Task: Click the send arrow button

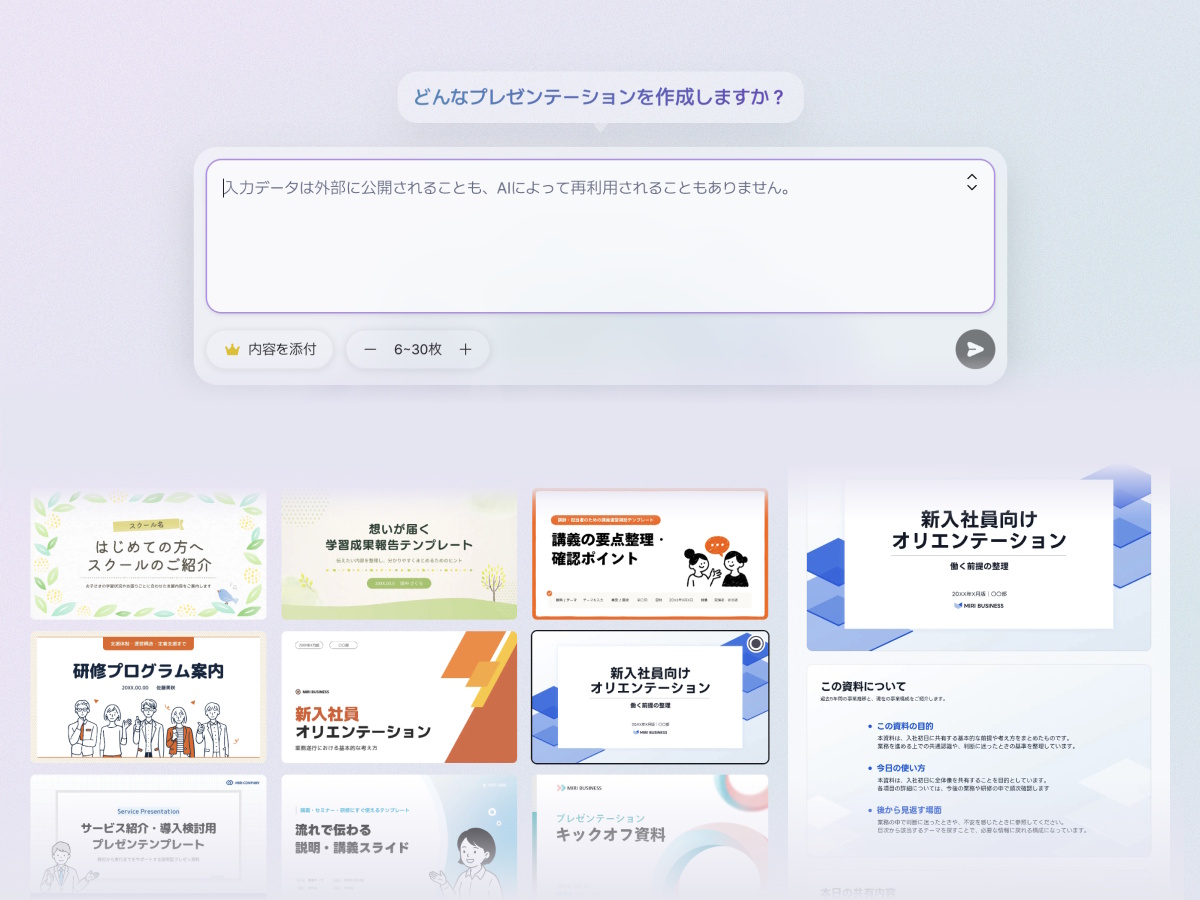Action: click(975, 349)
